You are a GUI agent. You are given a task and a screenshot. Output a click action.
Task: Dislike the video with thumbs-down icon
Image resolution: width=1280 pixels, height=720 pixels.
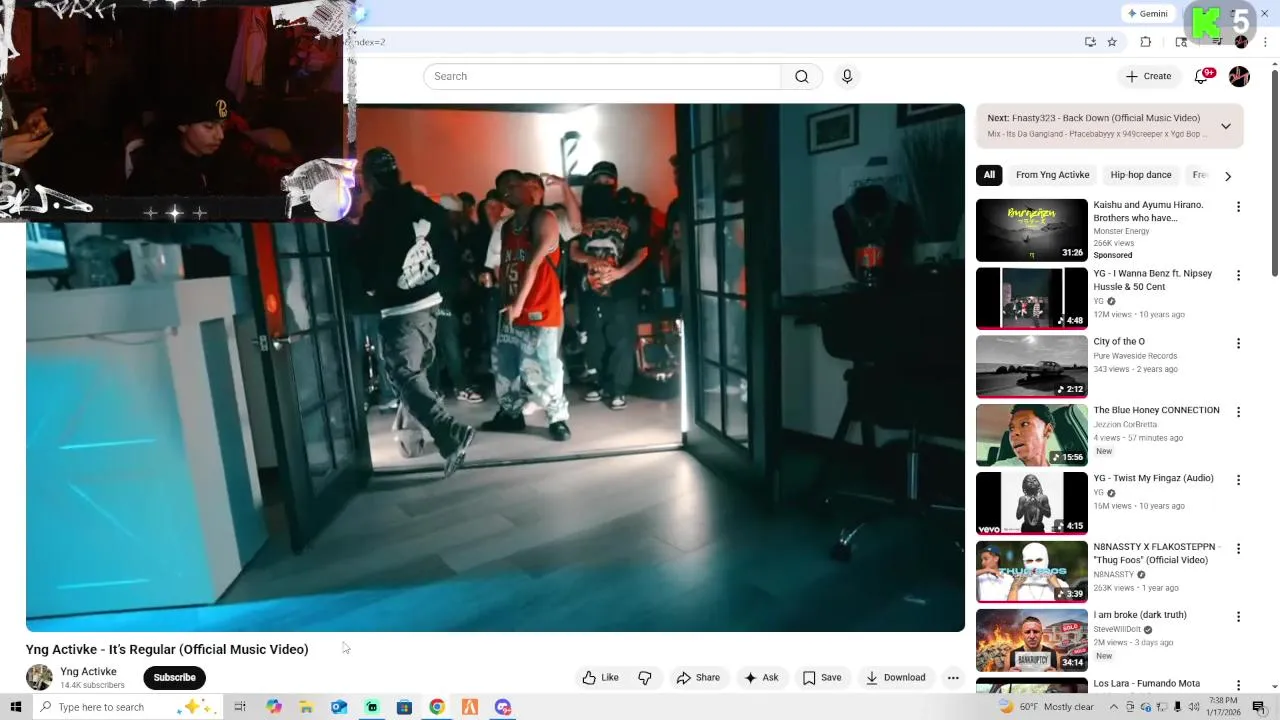pos(645,677)
